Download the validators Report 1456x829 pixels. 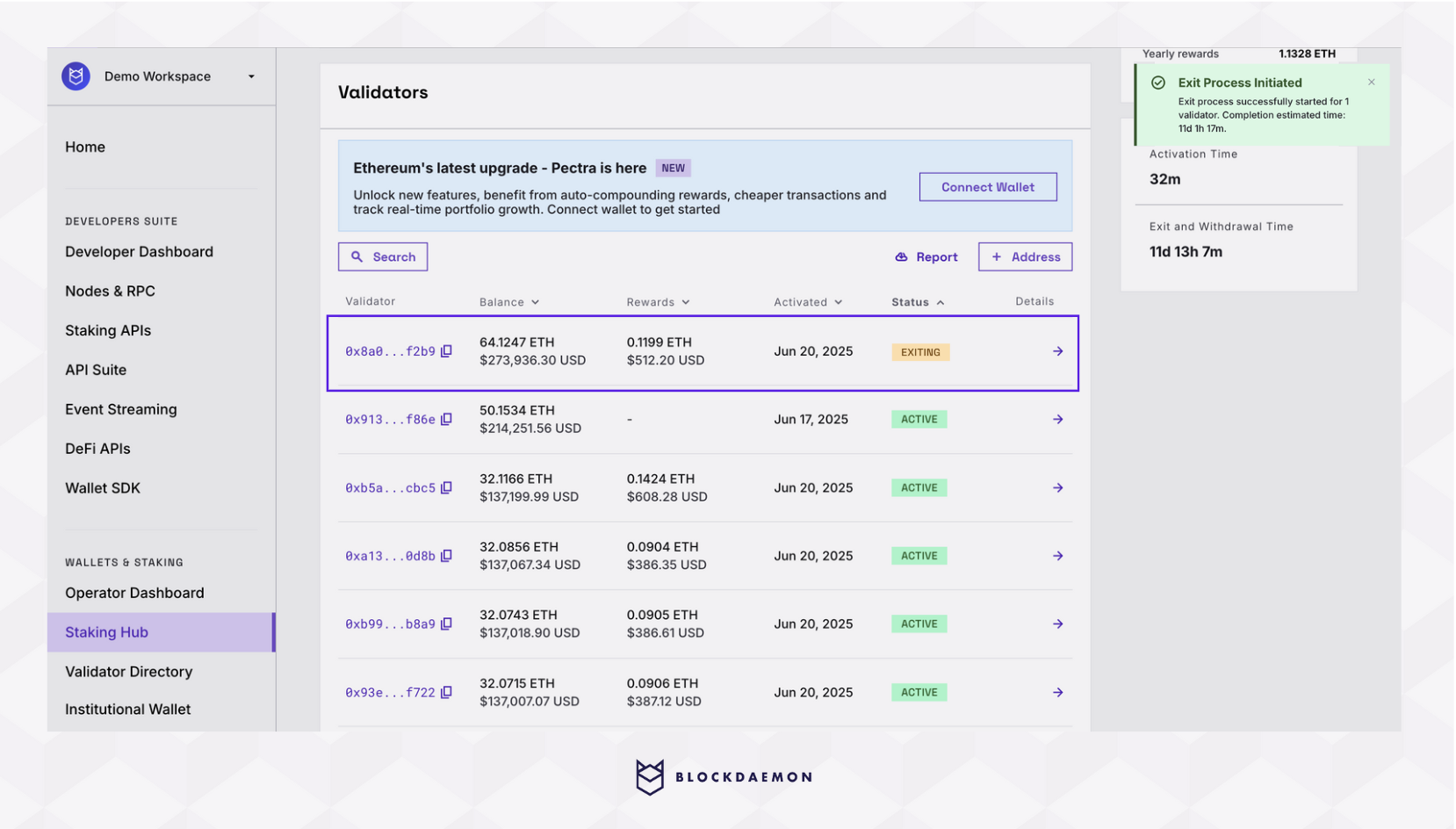[926, 257]
